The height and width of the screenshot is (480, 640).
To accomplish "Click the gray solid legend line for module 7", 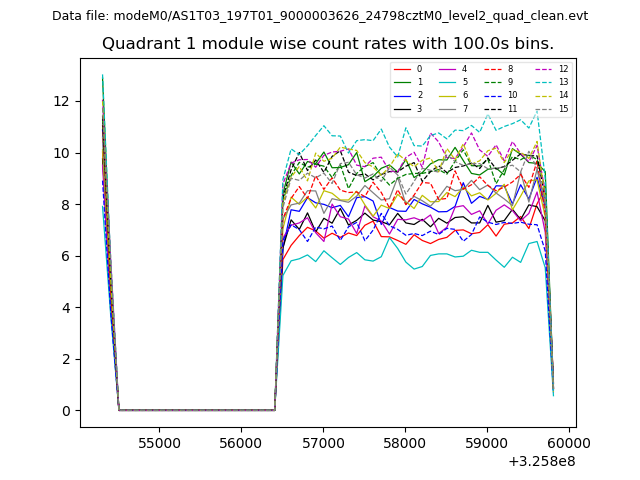I will (448, 108).
